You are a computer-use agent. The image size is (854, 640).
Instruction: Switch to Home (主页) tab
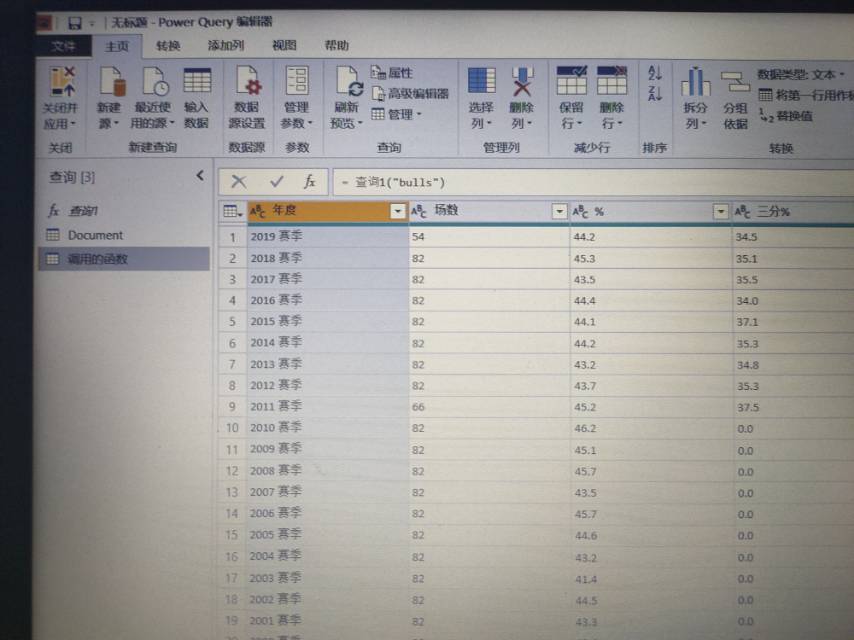coord(117,46)
